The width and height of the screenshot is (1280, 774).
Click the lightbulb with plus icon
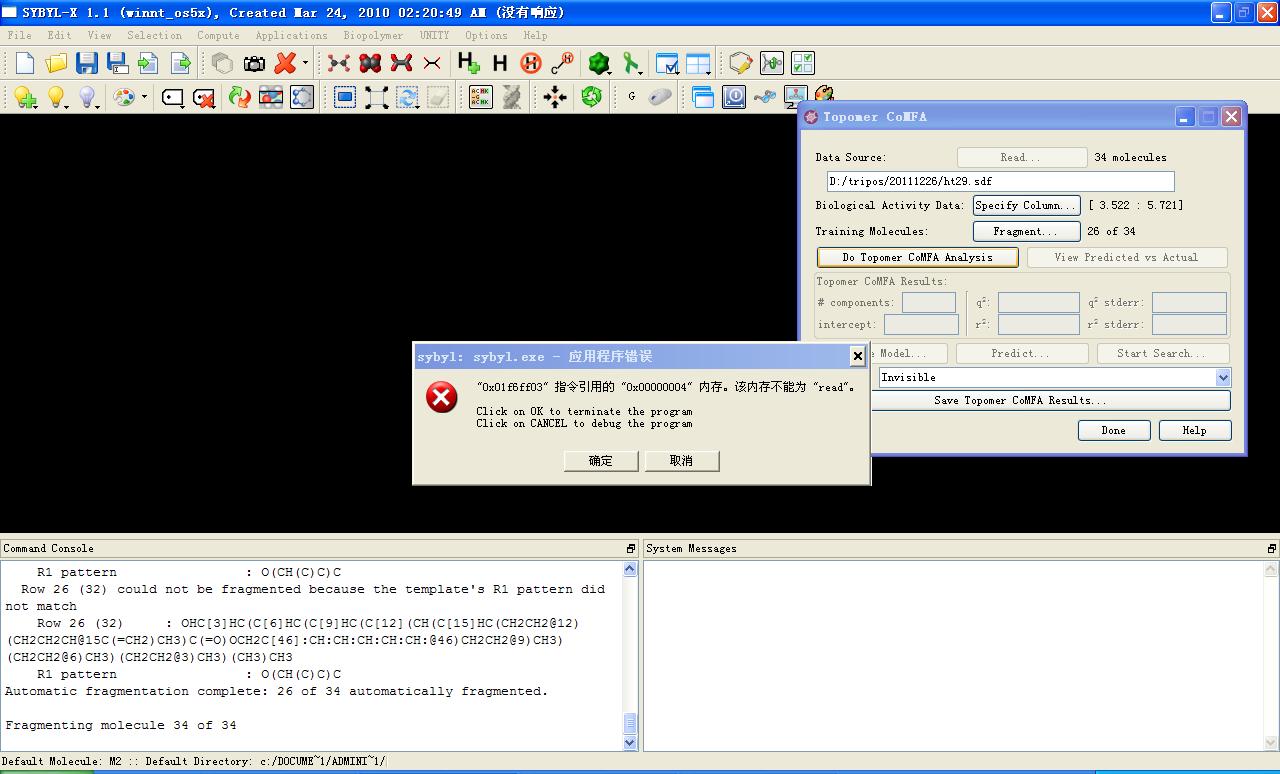pyautogui.click(x=25, y=97)
